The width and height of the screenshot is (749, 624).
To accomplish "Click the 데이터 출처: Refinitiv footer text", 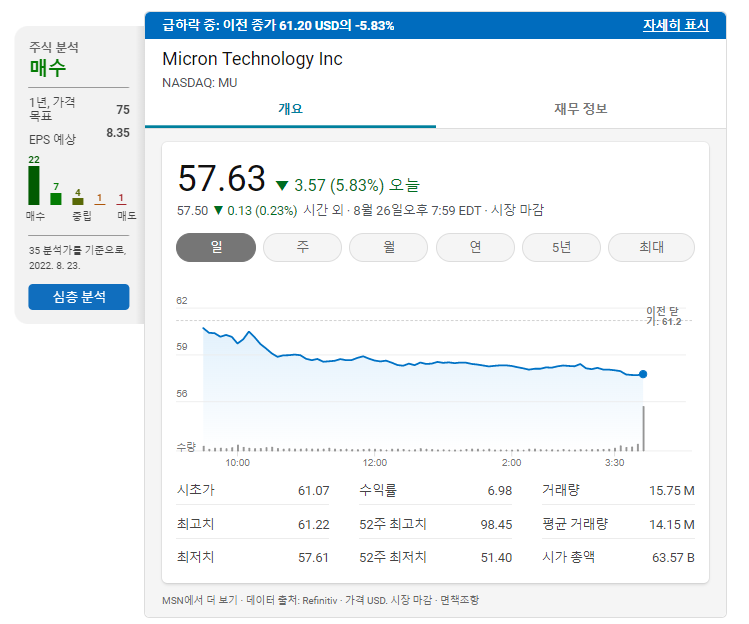I will (292, 600).
